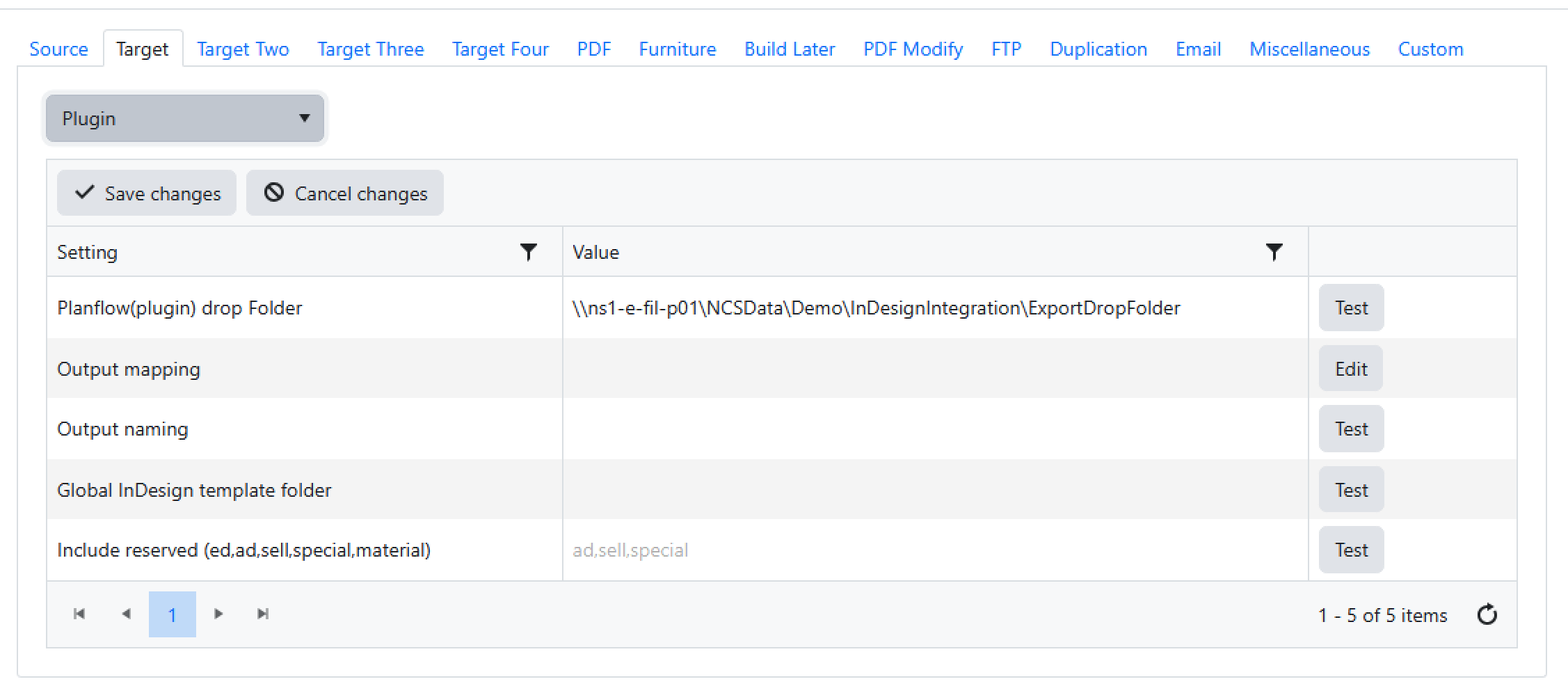This screenshot has height=693, width=1568.
Task: Open the Build Later tab
Action: 789,49
